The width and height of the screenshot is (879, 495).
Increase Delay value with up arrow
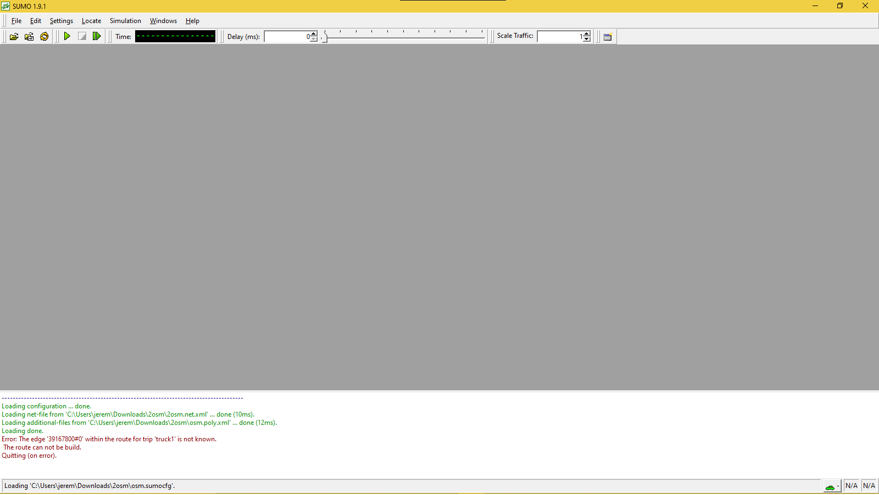pyautogui.click(x=314, y=33)
